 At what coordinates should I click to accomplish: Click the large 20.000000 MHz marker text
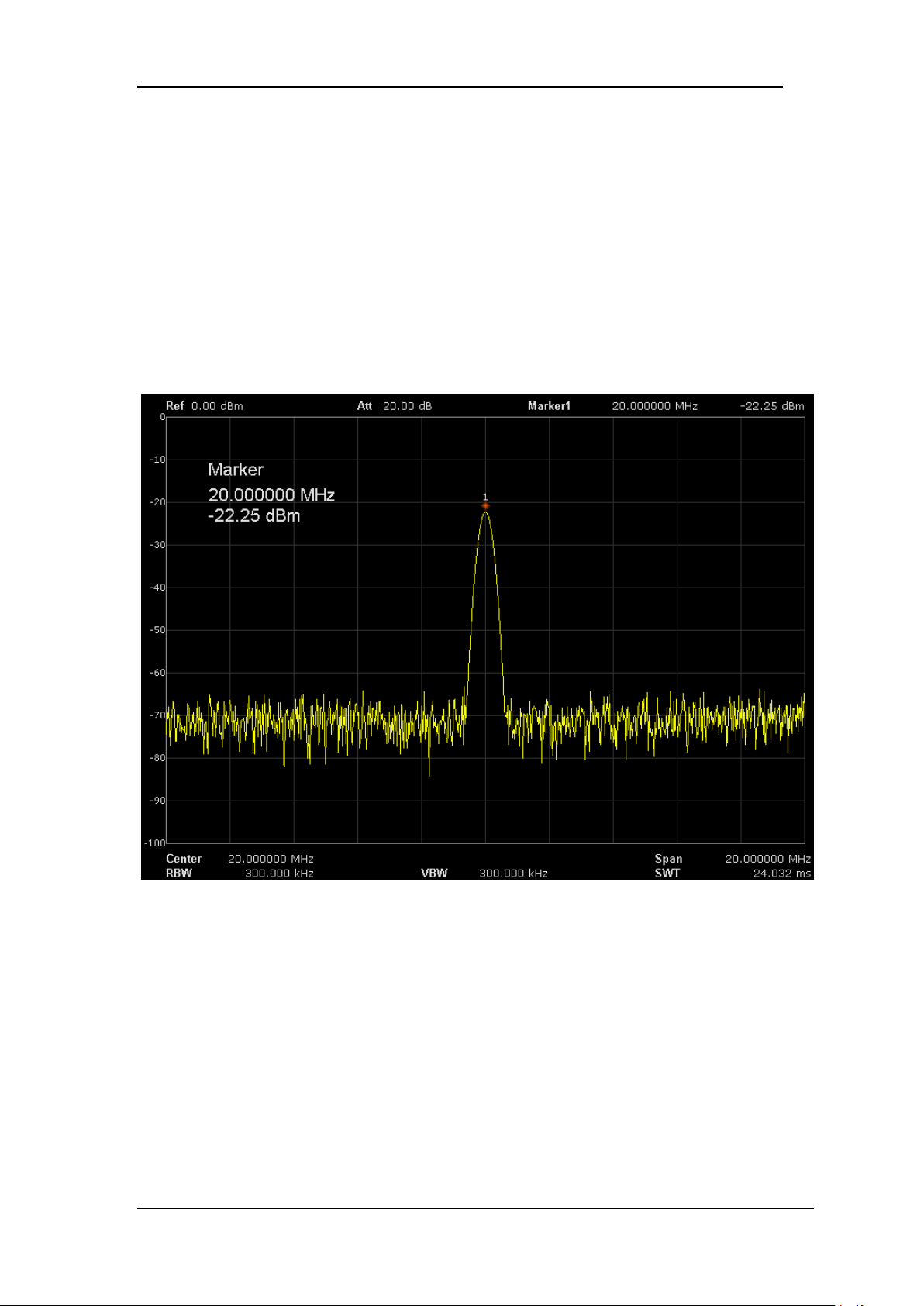[271, 494]
